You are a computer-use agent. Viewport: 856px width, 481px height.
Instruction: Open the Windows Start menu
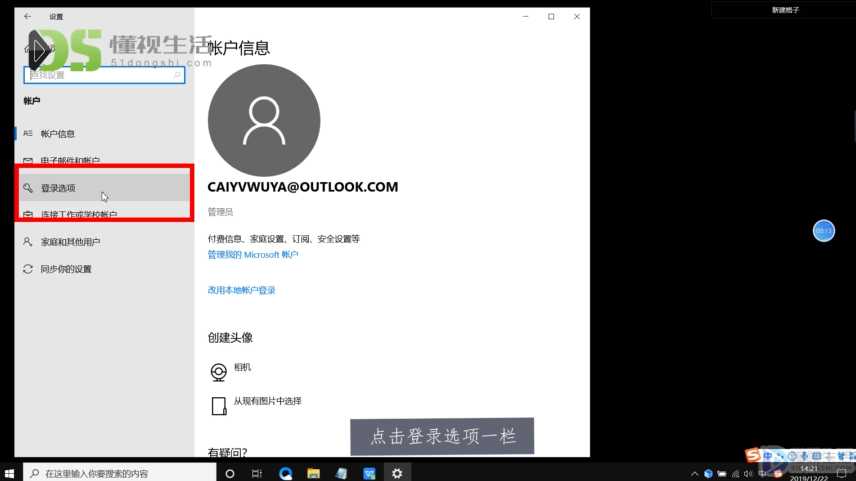(x=9, y=473)
